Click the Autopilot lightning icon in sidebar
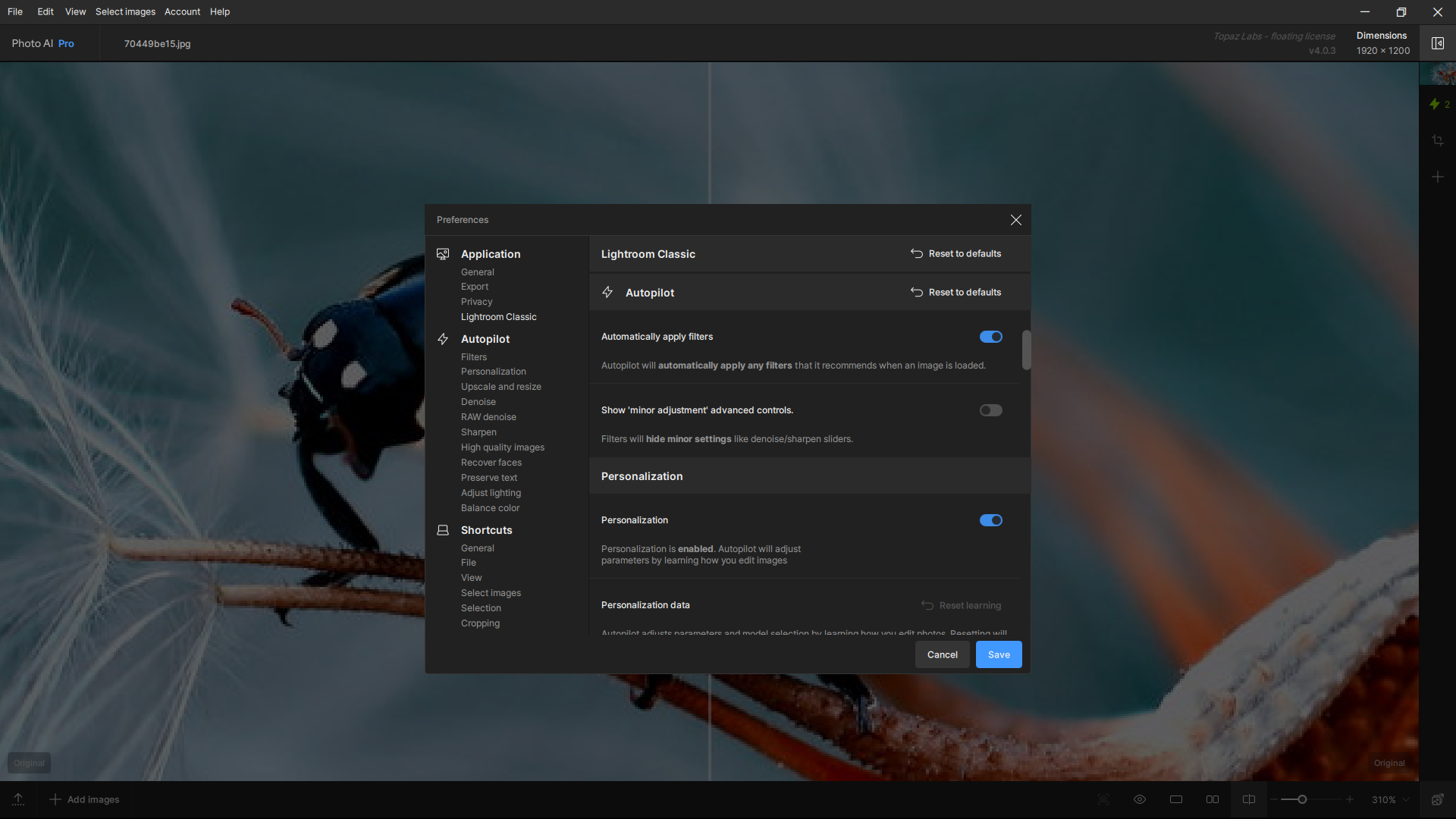Viewport: 1456px width, 819px height. 443,339
